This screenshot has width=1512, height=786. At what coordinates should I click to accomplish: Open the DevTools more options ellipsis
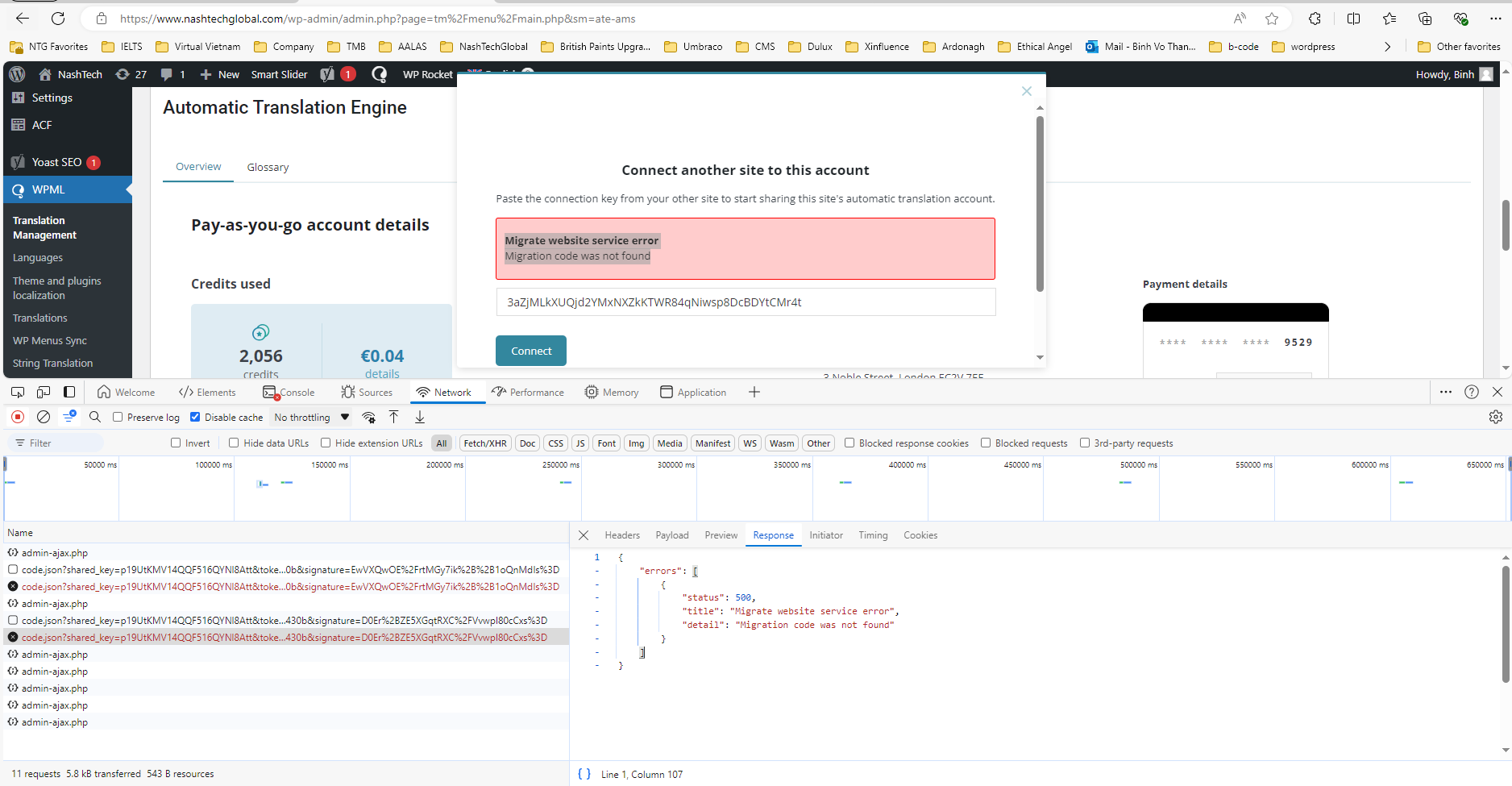1446,392
